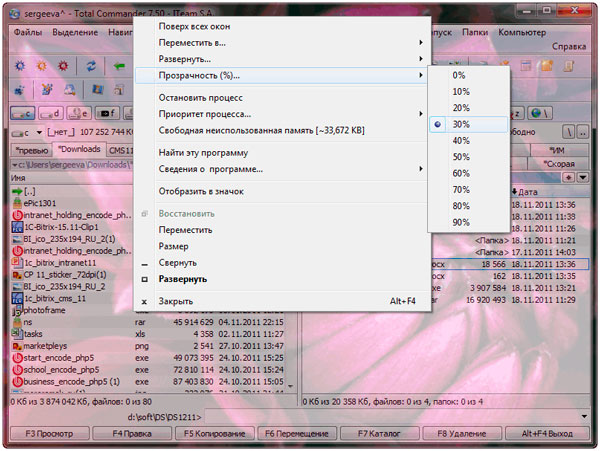Select 90% transparency option

pos(469,222)
